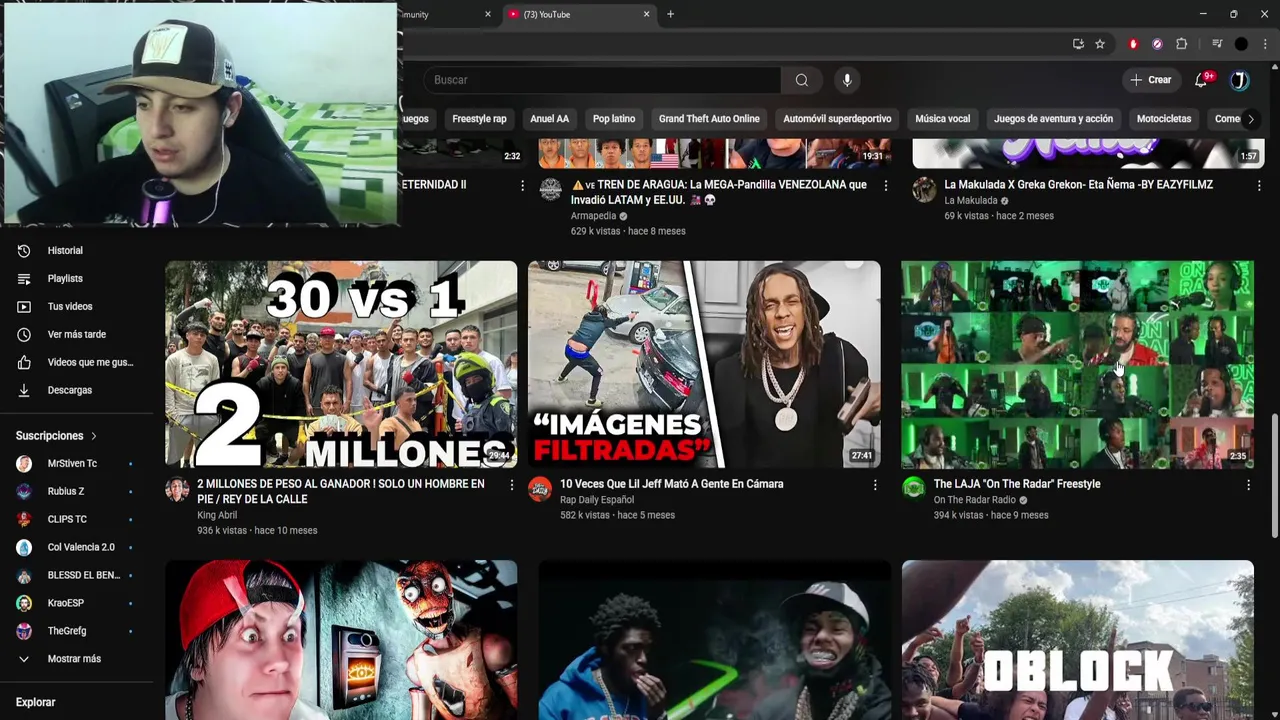Image resolution: width=1280 pixels, height=720 pixels.
Task: Open Rap Daily Español channel avatar
Action: pyautogui.click(x=540, y=489)
